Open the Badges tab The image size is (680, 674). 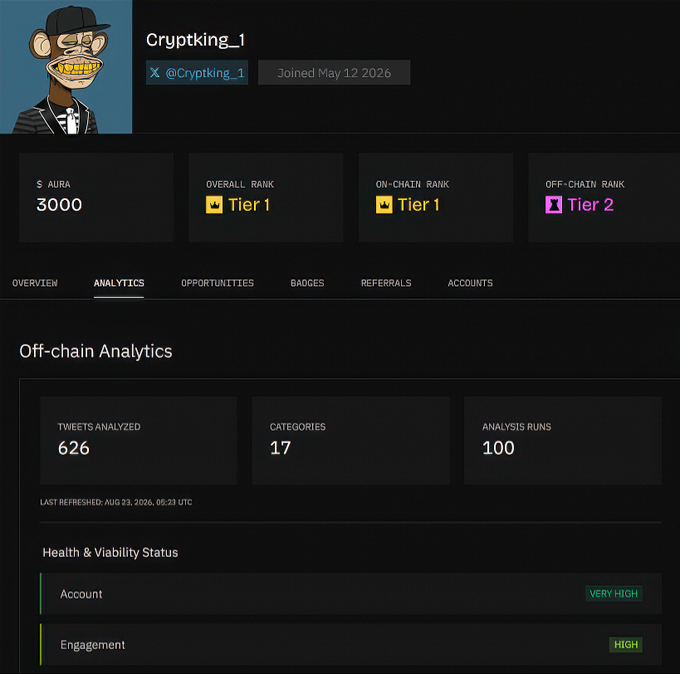pos(307,283)
